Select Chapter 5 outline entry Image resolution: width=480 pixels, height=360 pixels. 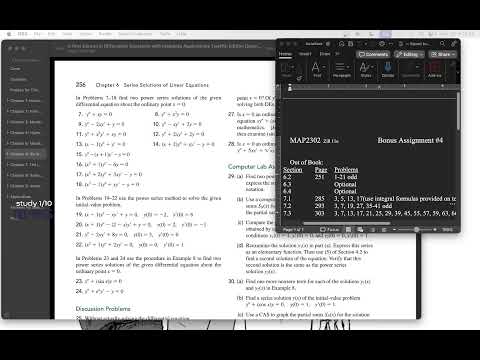(25, 143)
